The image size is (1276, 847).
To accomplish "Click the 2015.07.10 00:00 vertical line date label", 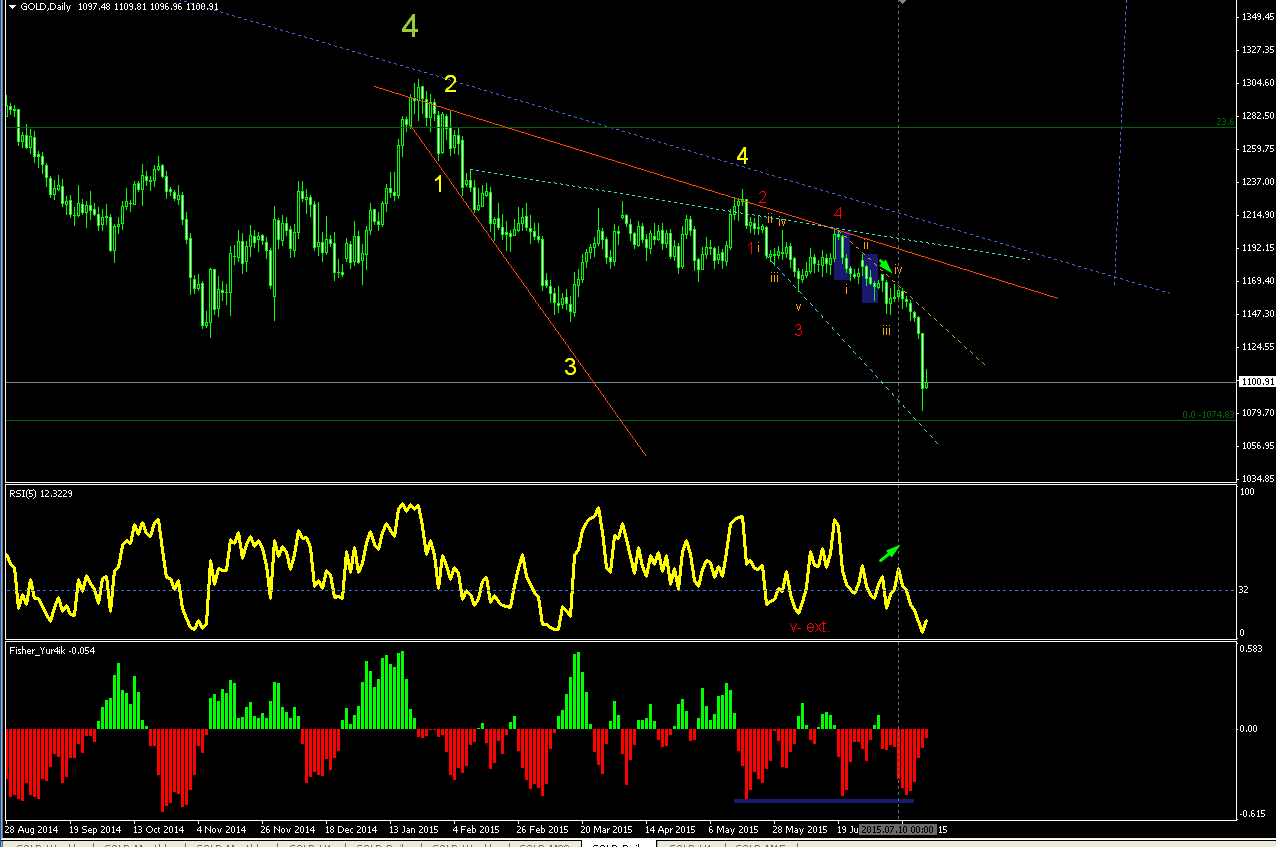I will point(897,830).
